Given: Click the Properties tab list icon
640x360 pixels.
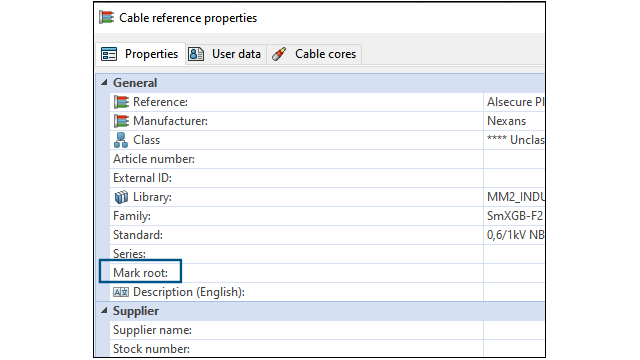Looking at the screenshot, I should tap(109, 54).
